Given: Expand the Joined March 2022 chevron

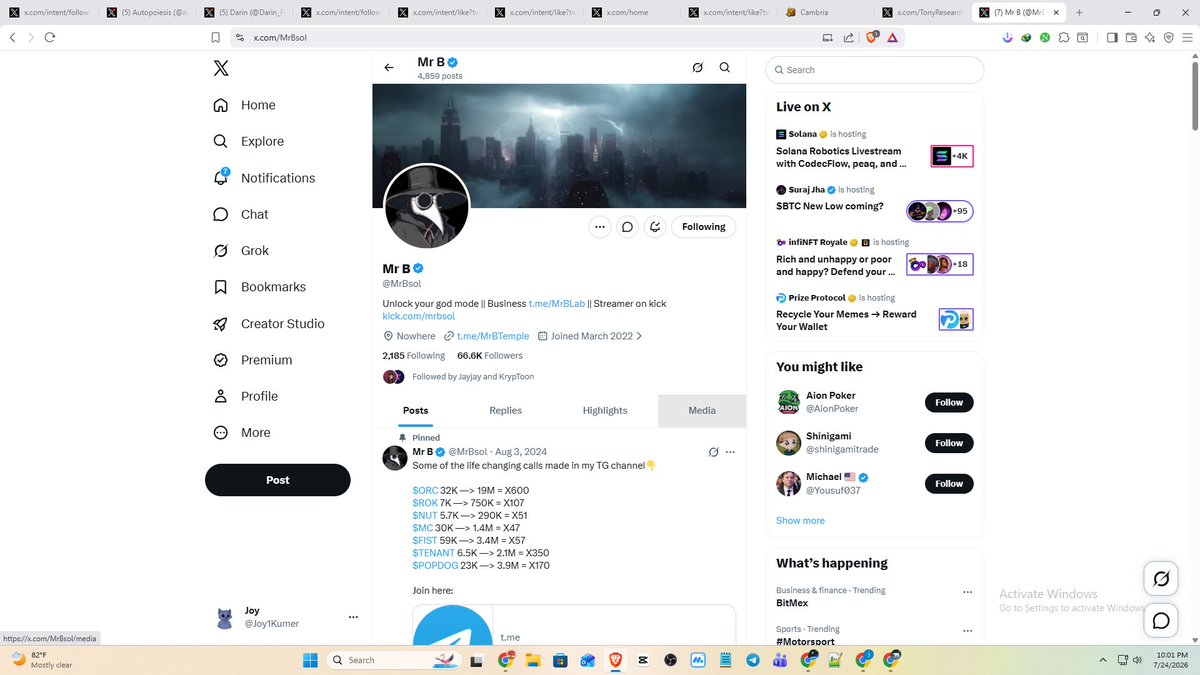Looking at the screenshot, I should (x=639, y=336).
